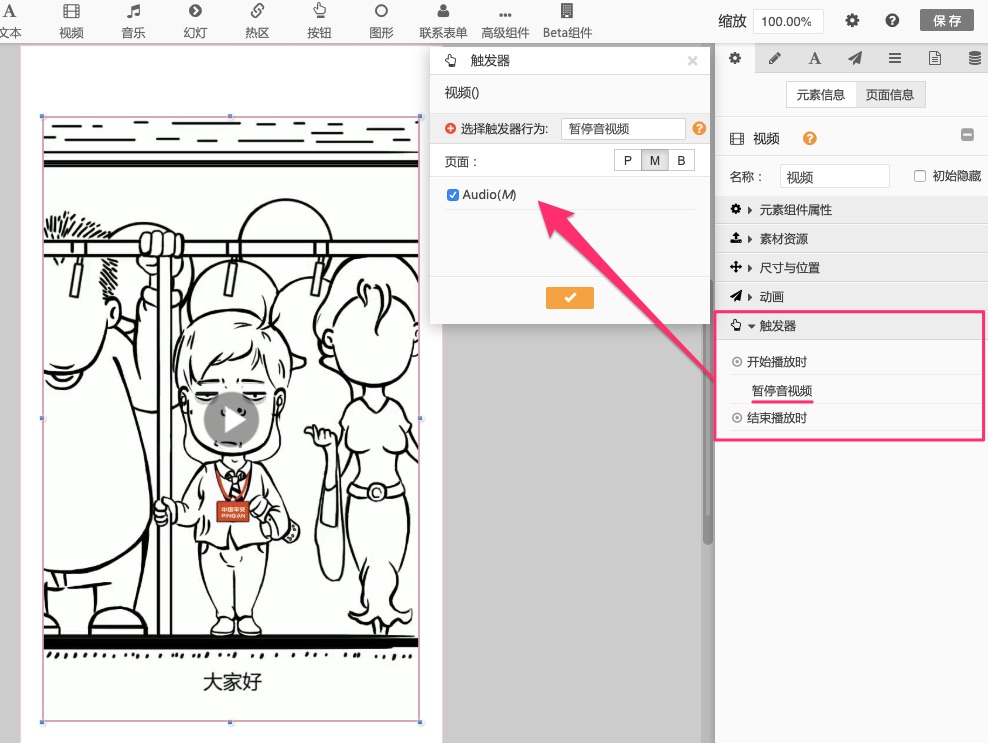Click the 名称 name input field
This screenshot has height=743, width=988.
click(x=834, y=177)
